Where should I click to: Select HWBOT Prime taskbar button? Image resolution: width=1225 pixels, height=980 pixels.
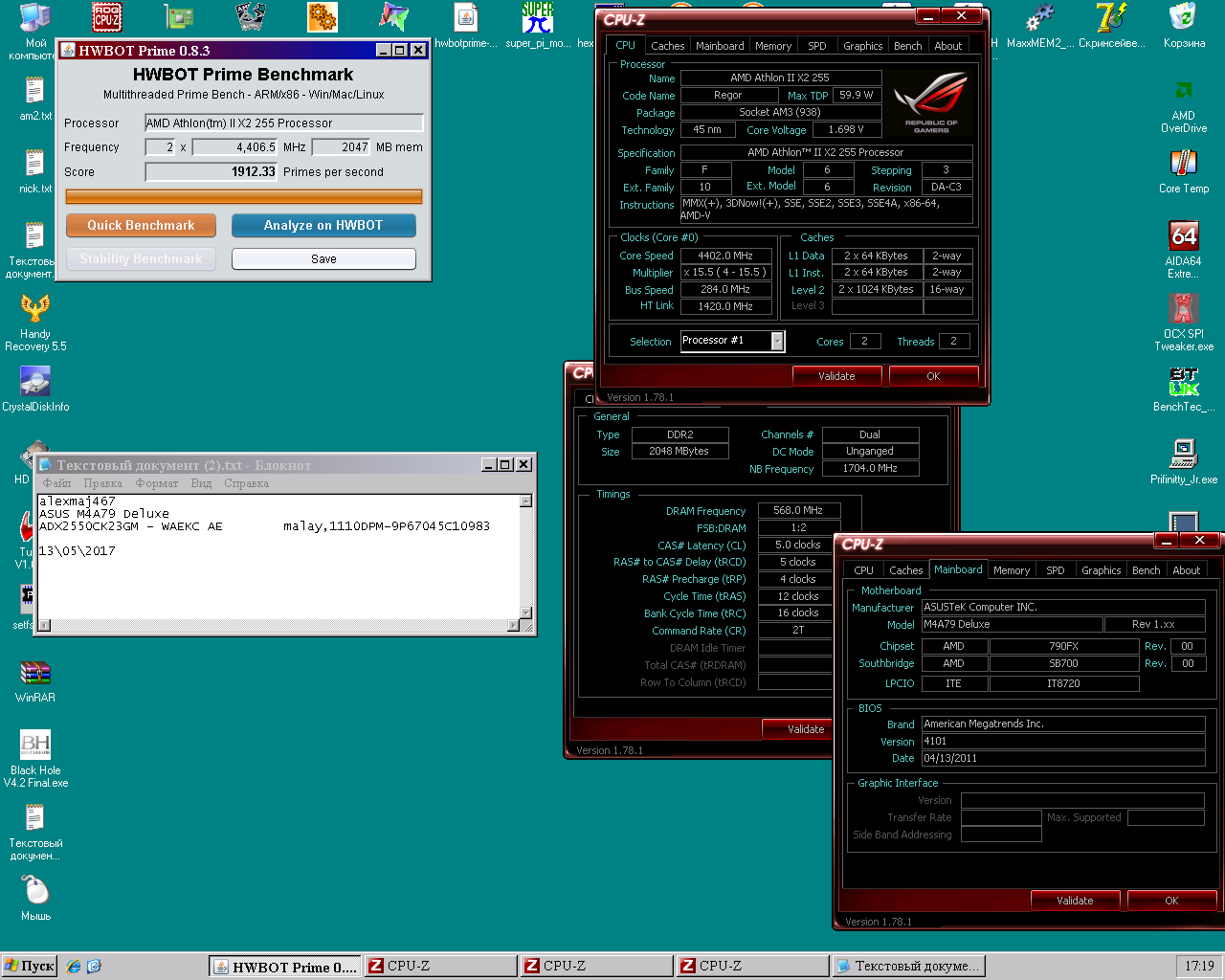pos(285,967)
